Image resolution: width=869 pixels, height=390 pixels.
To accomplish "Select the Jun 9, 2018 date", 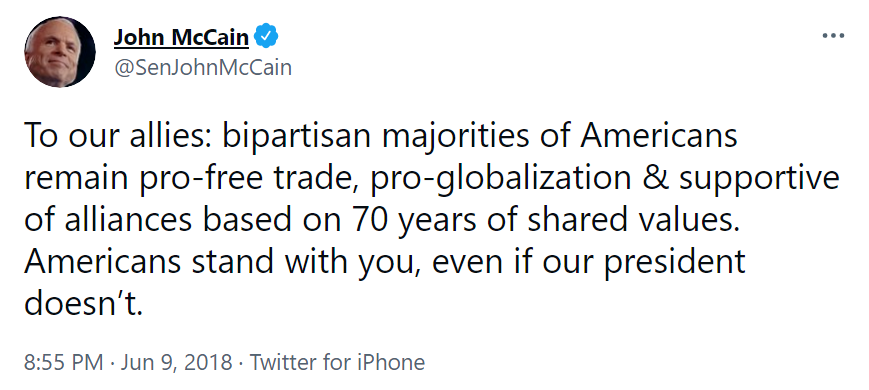I will pyautogui.click(x=176, y=362).
